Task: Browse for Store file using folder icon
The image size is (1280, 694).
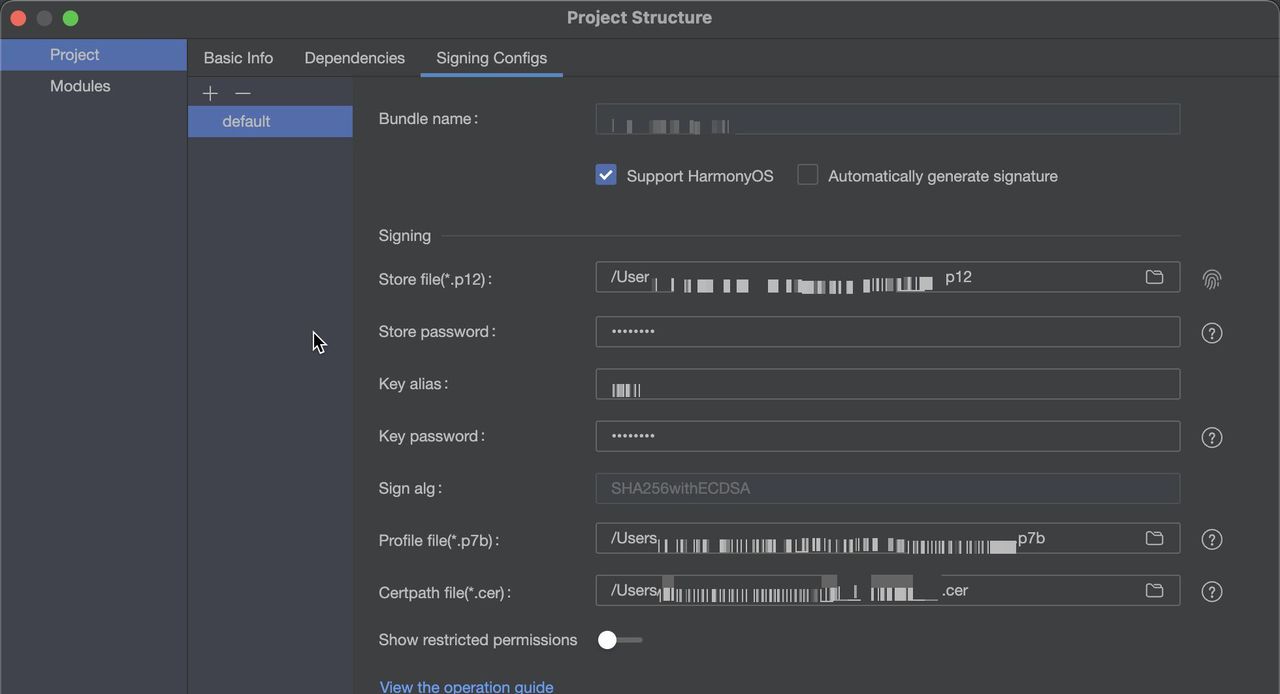Action: (1154, 277)
